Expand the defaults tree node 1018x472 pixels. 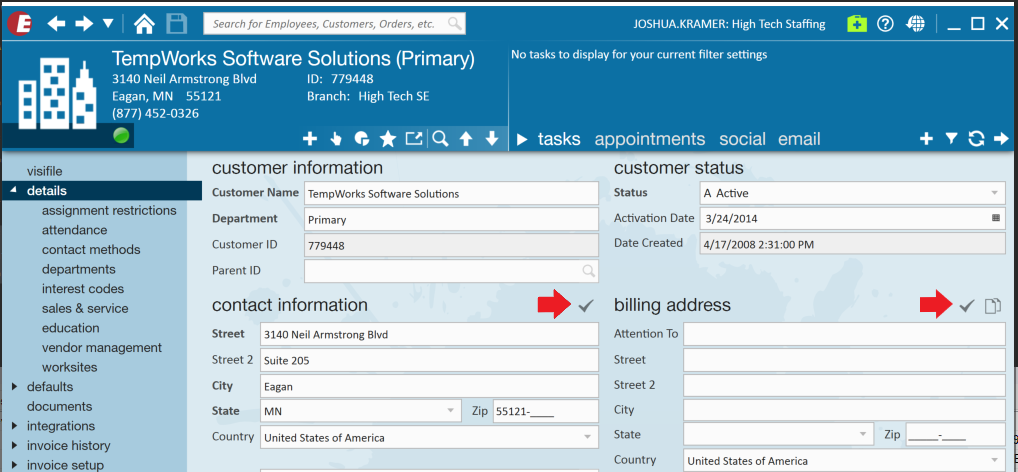(x=14, y=386)
